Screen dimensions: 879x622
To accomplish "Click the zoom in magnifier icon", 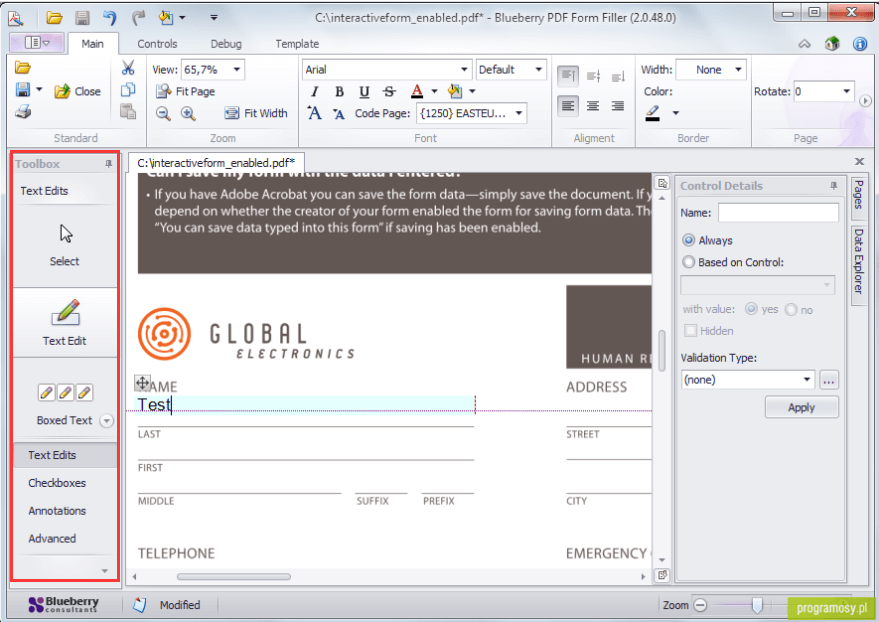I will pyautogui.click(x=188, y=114).
